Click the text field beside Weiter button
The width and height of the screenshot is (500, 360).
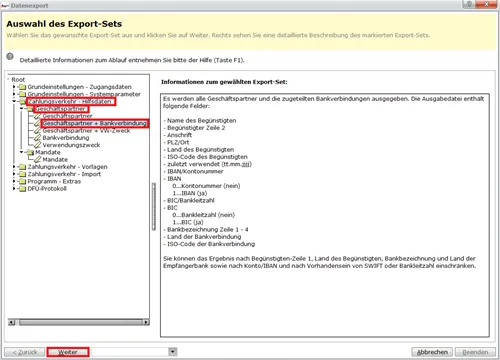130,352
